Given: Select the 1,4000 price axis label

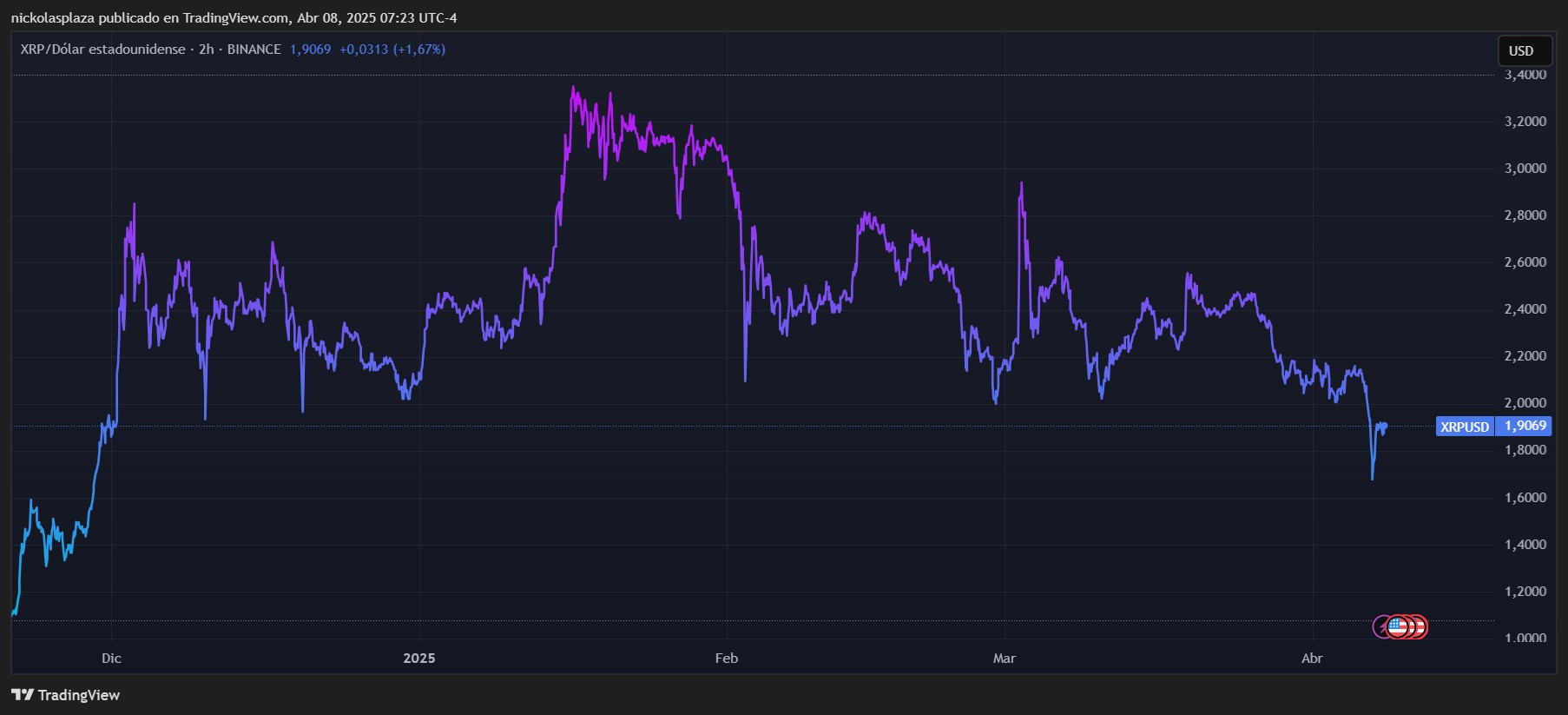Looking at the screenshot, I should tap(1525, 545).
